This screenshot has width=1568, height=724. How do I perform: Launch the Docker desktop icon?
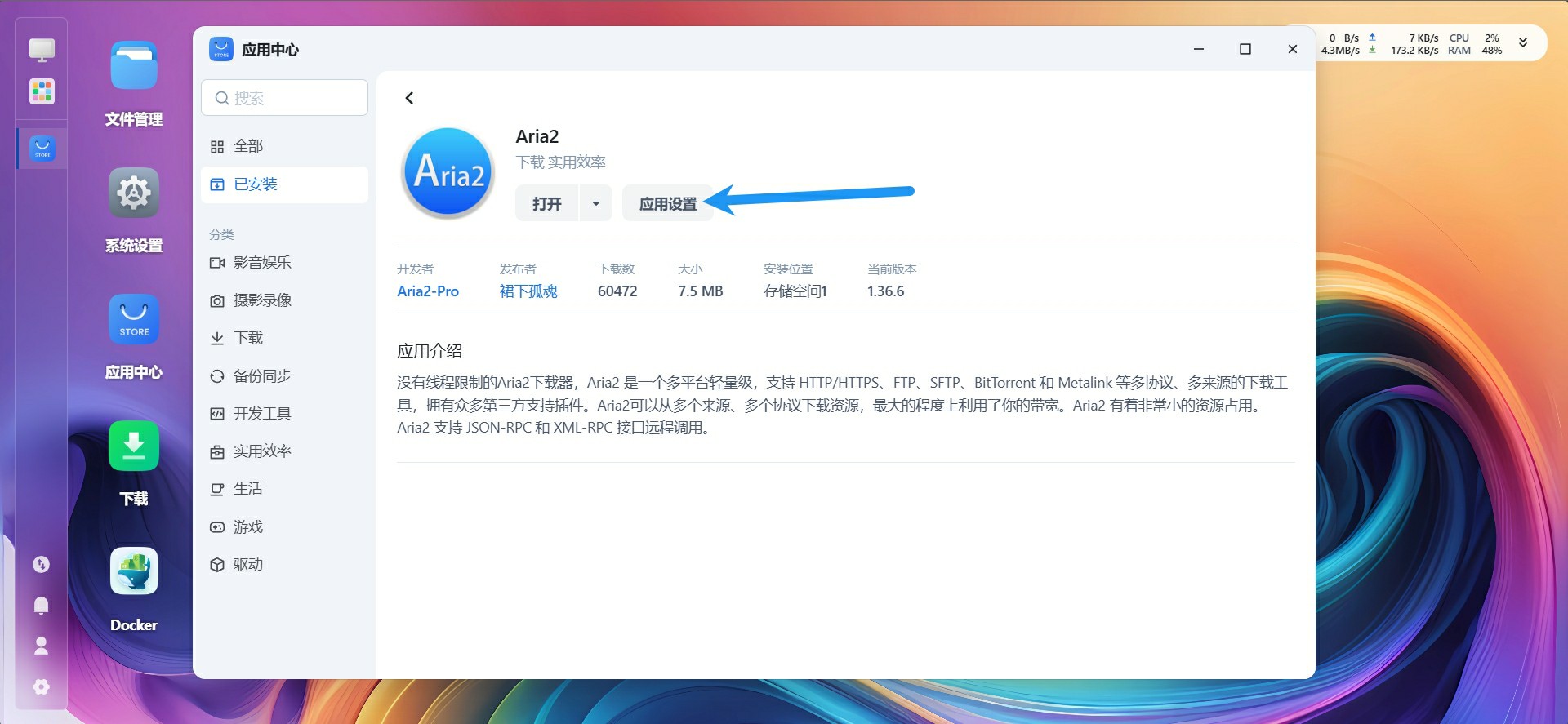click(134, 571)
